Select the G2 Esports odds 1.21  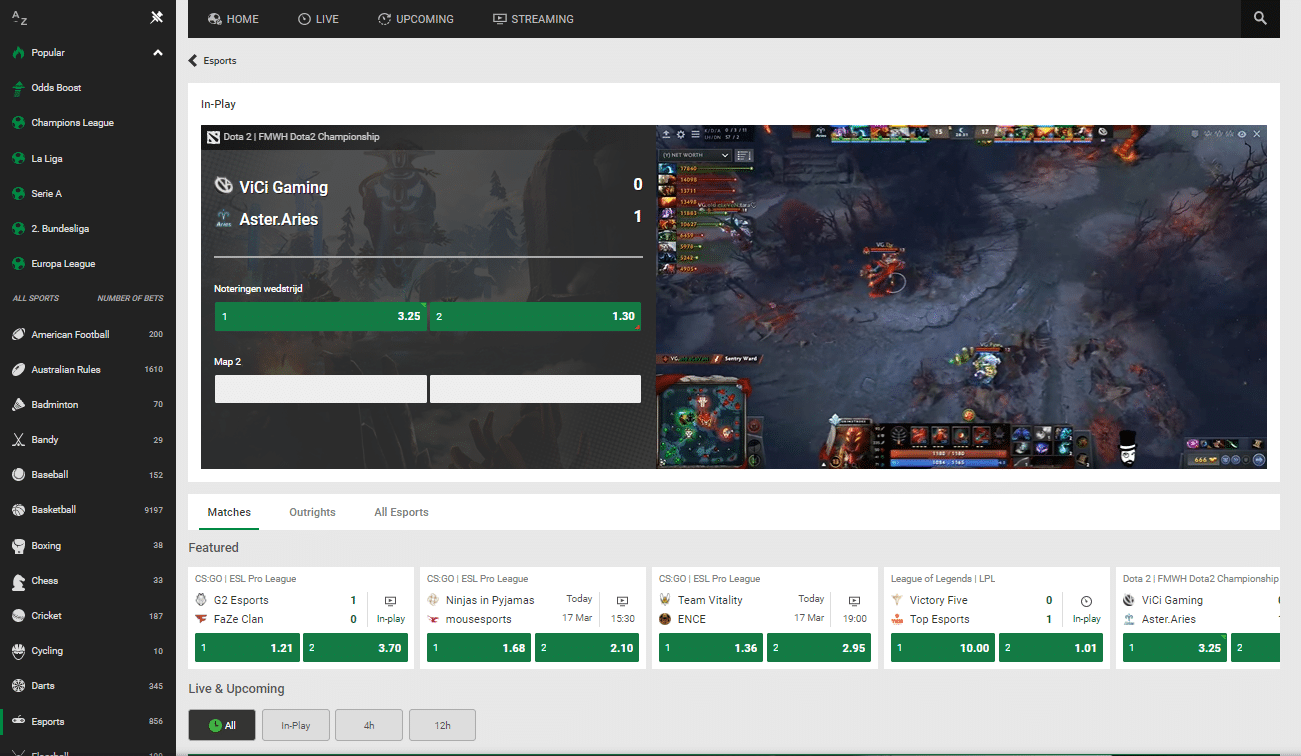coord(247,648)
